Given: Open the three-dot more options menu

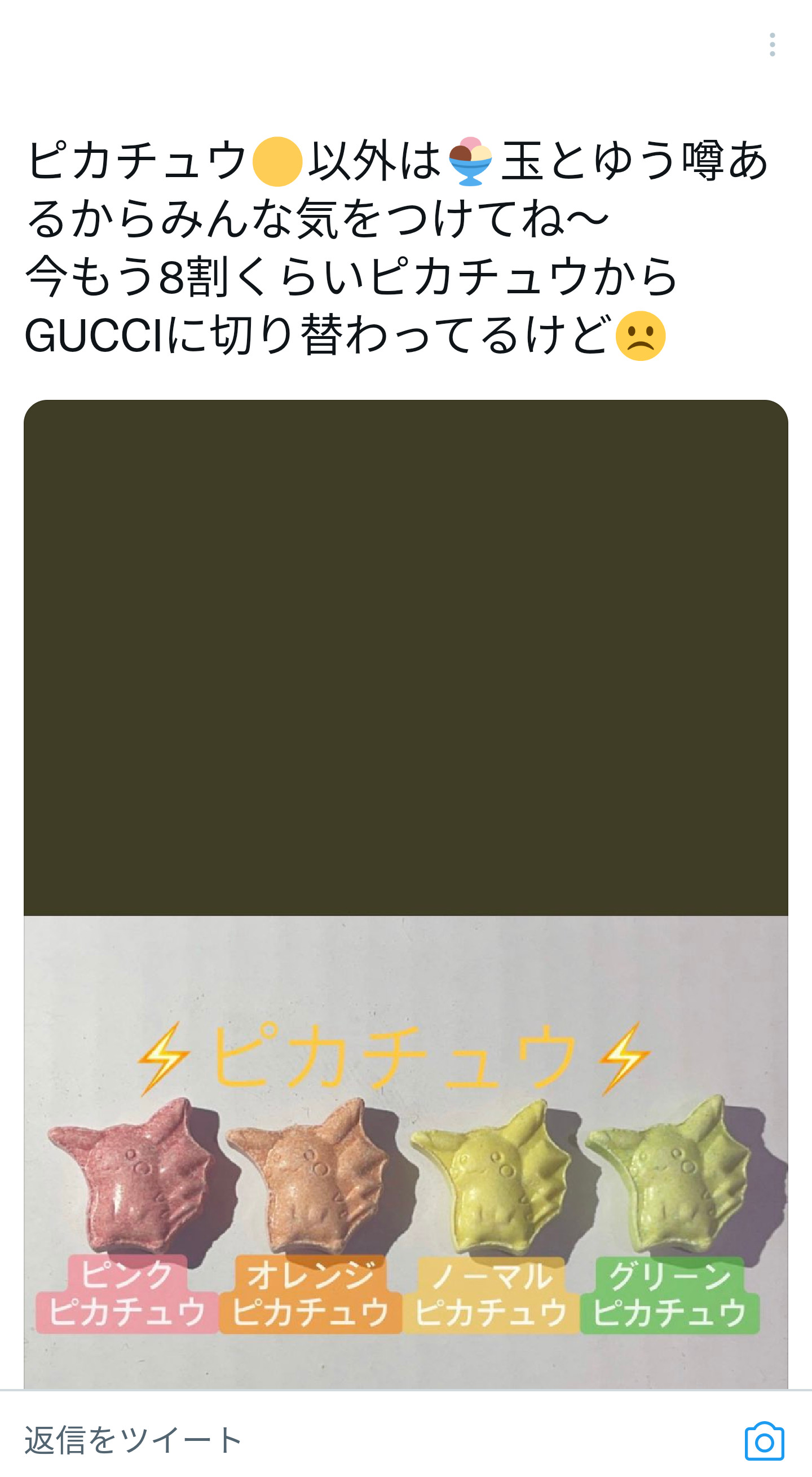Looking at the screenshot, I should 773,45.
